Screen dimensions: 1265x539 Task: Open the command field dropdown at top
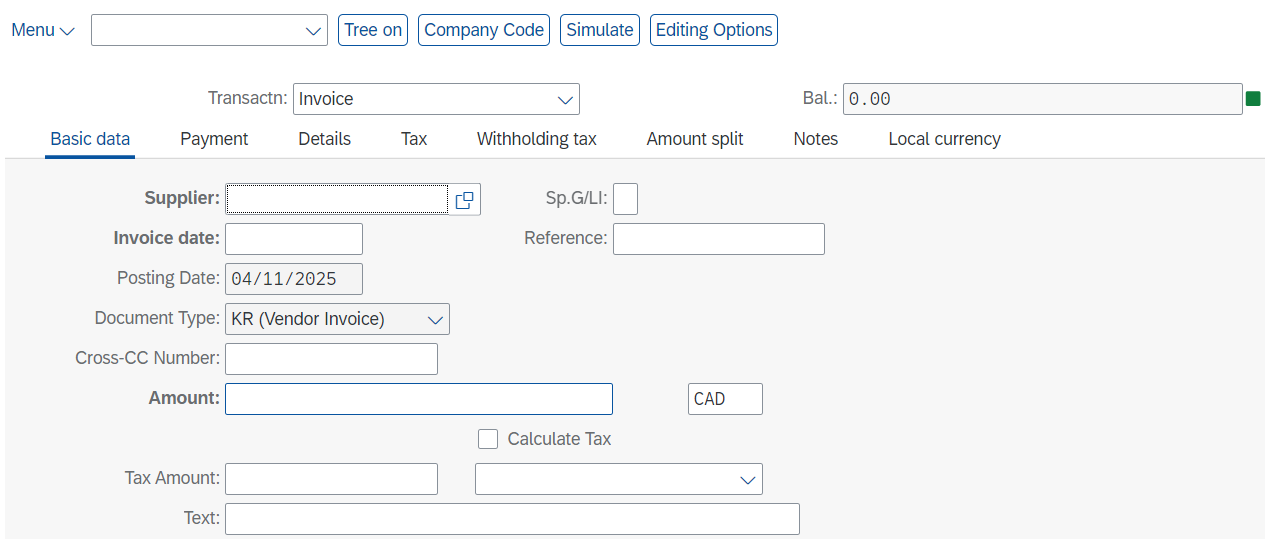(313, 30)
